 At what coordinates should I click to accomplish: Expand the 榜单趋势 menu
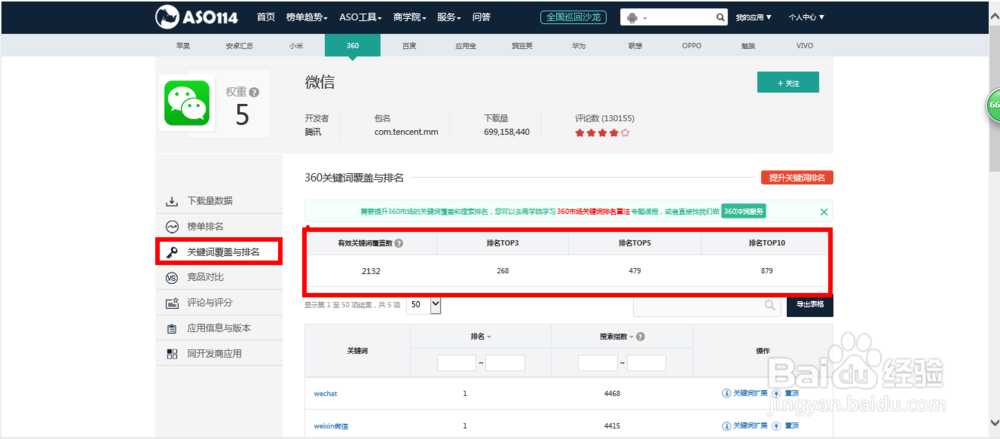tap(307, 17)
